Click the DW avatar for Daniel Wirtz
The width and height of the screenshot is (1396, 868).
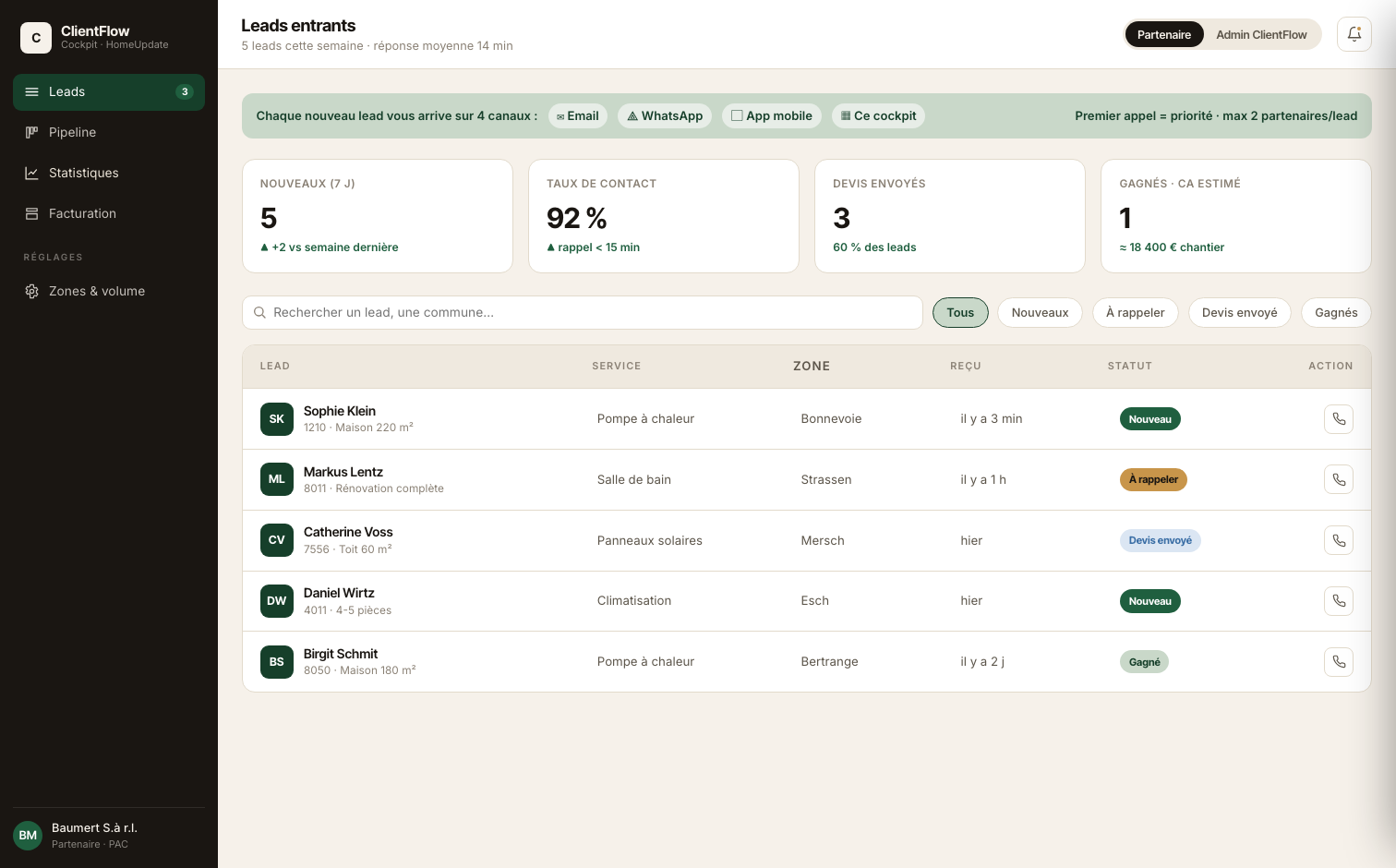(277, 601)
